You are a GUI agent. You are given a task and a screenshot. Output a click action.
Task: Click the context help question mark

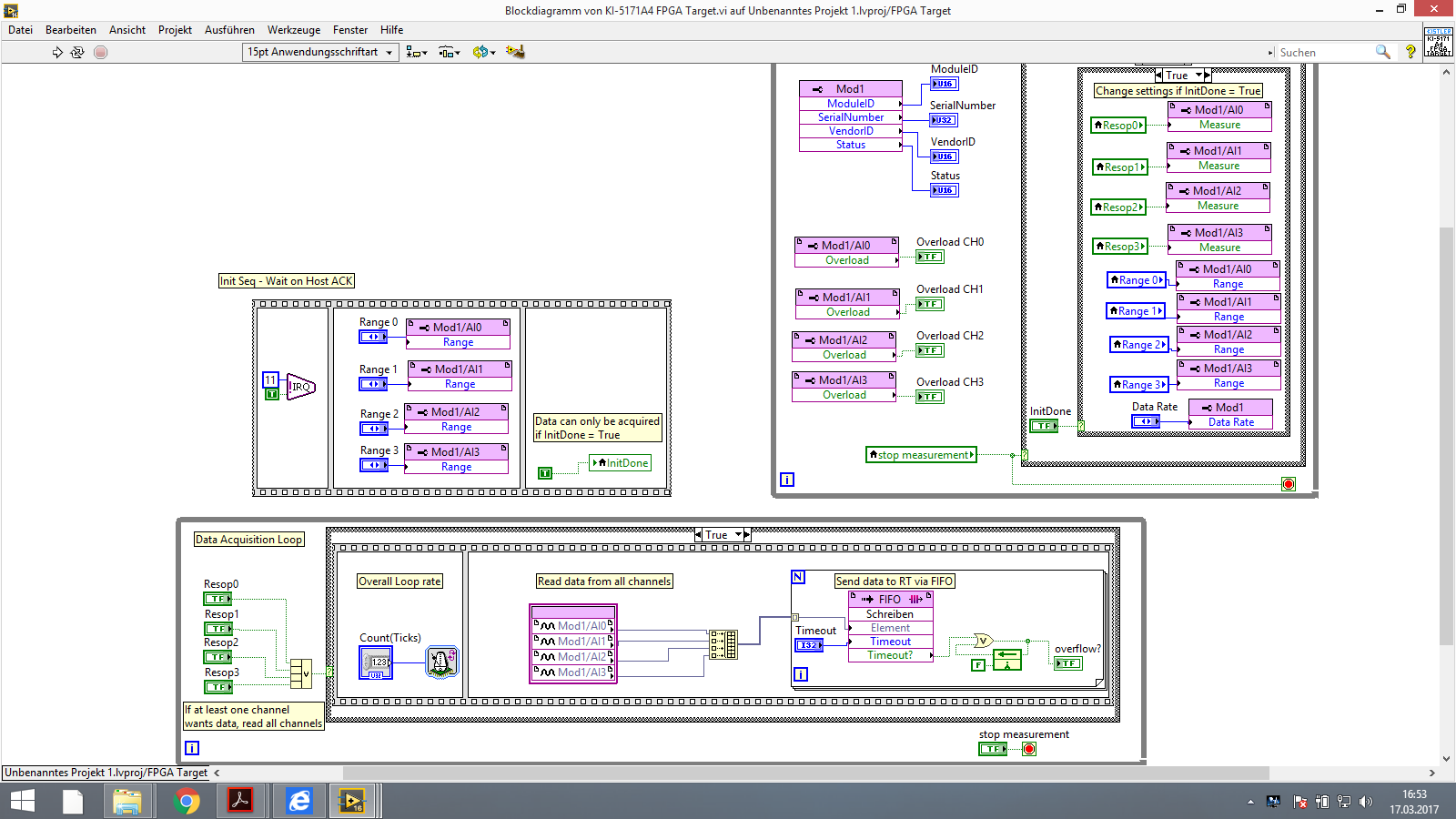click(x=1410, y=53)
